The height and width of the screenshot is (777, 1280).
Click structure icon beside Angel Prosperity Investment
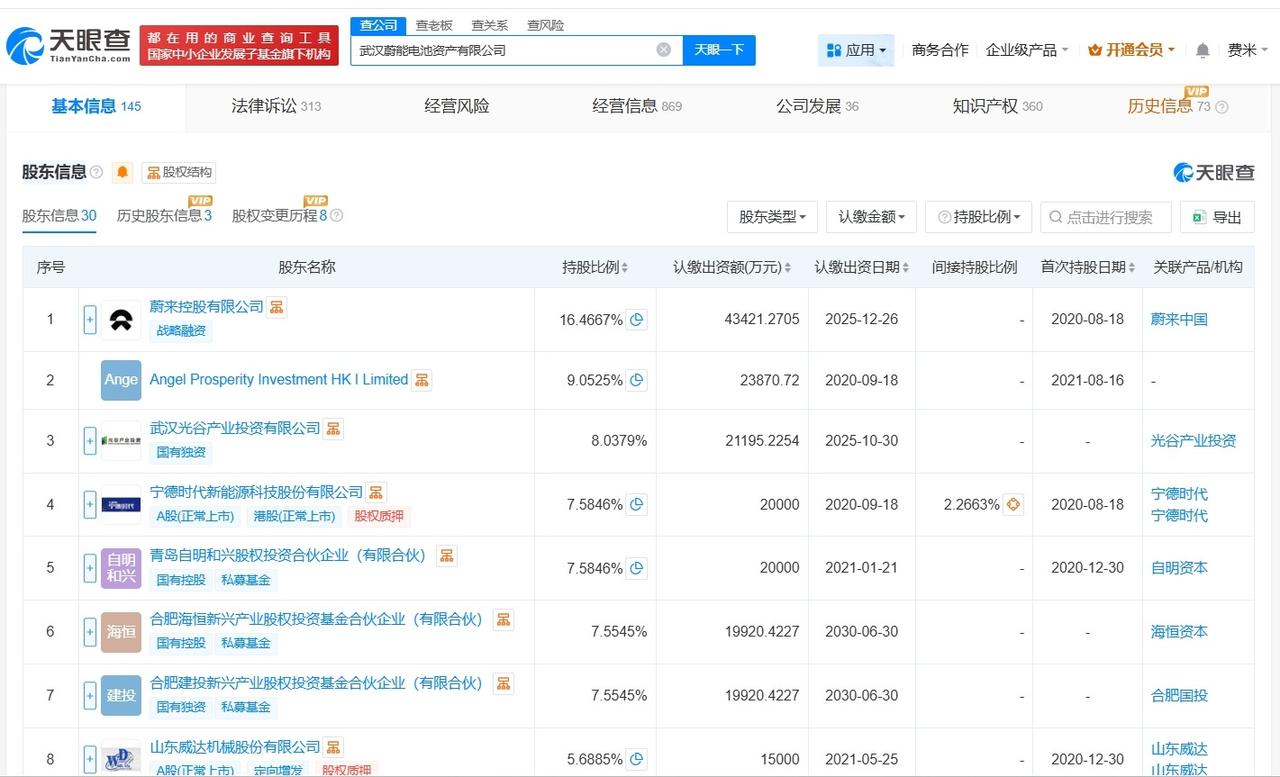422,380
